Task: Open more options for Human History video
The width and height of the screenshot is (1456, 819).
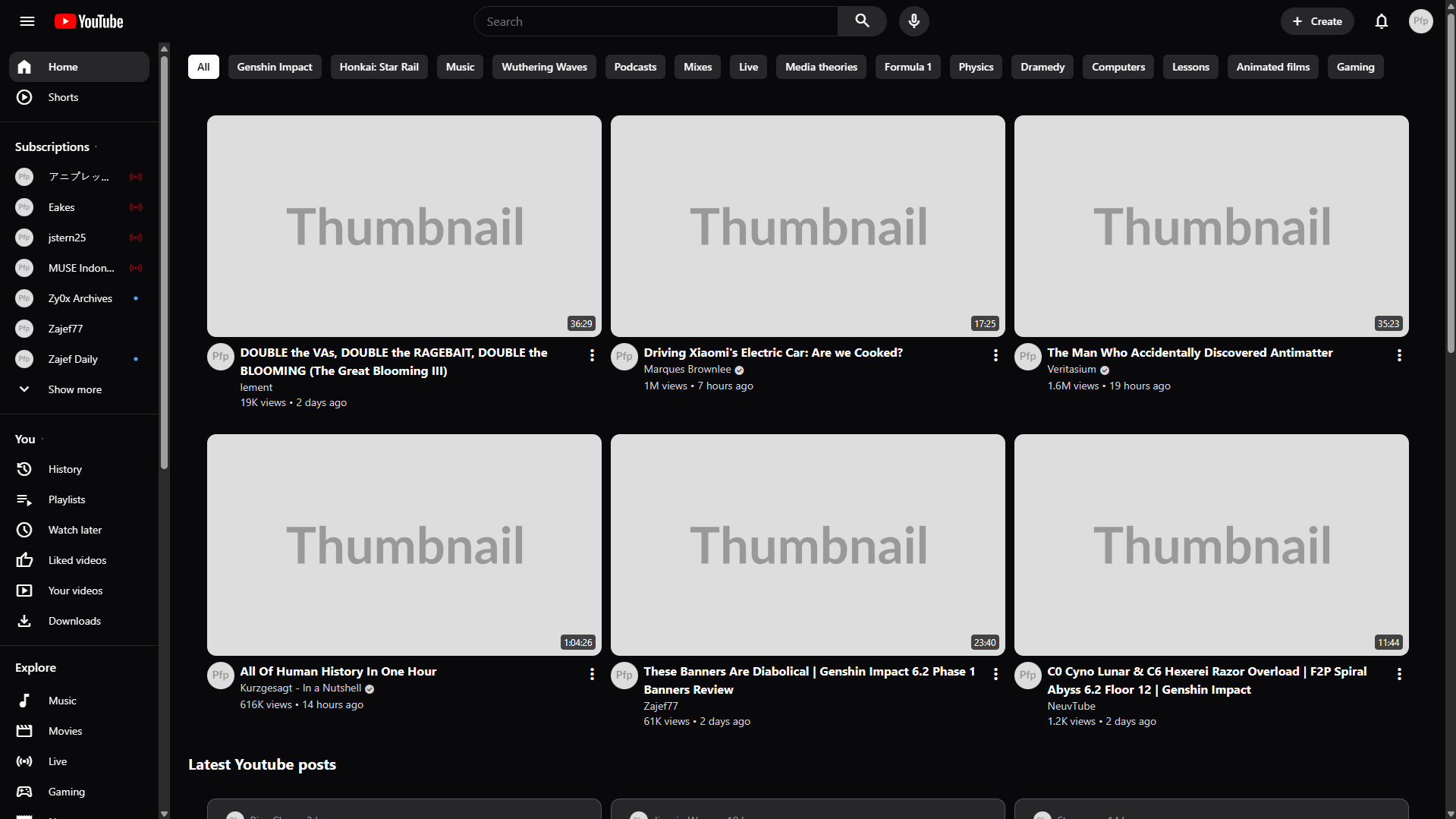Action: (x=592, y=674)
